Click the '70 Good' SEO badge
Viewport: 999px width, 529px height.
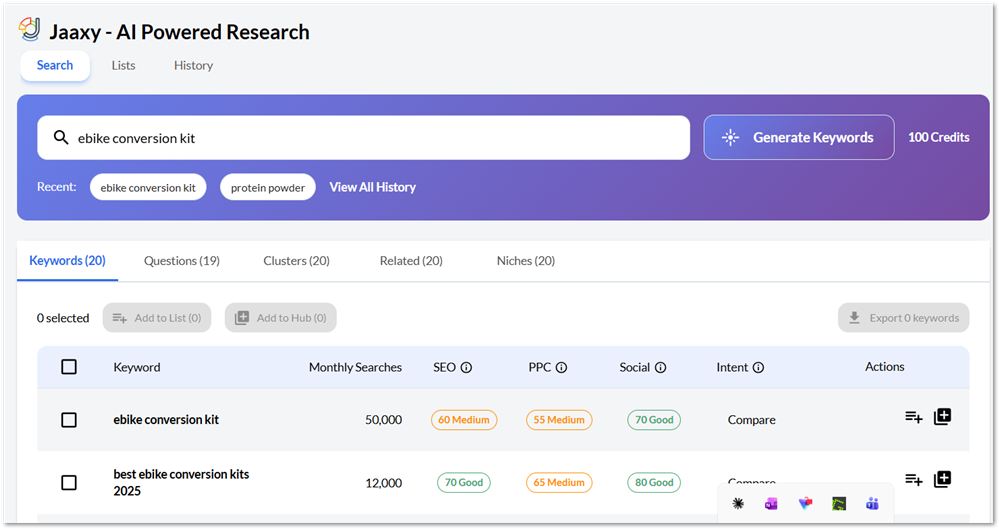(464, 482)
